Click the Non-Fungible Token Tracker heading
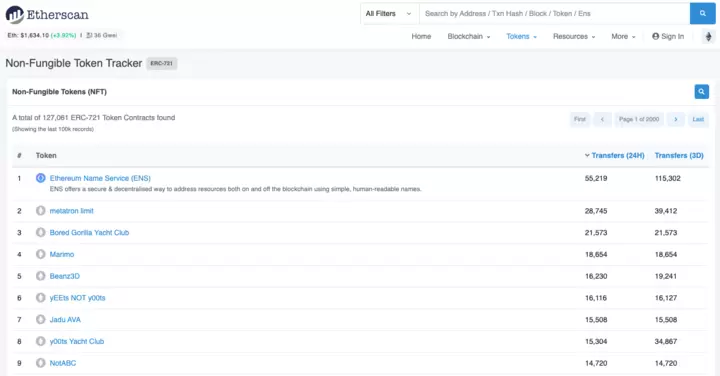Image resolution: width=720 pixels, height=376 pixels. (x=73, y=63)
